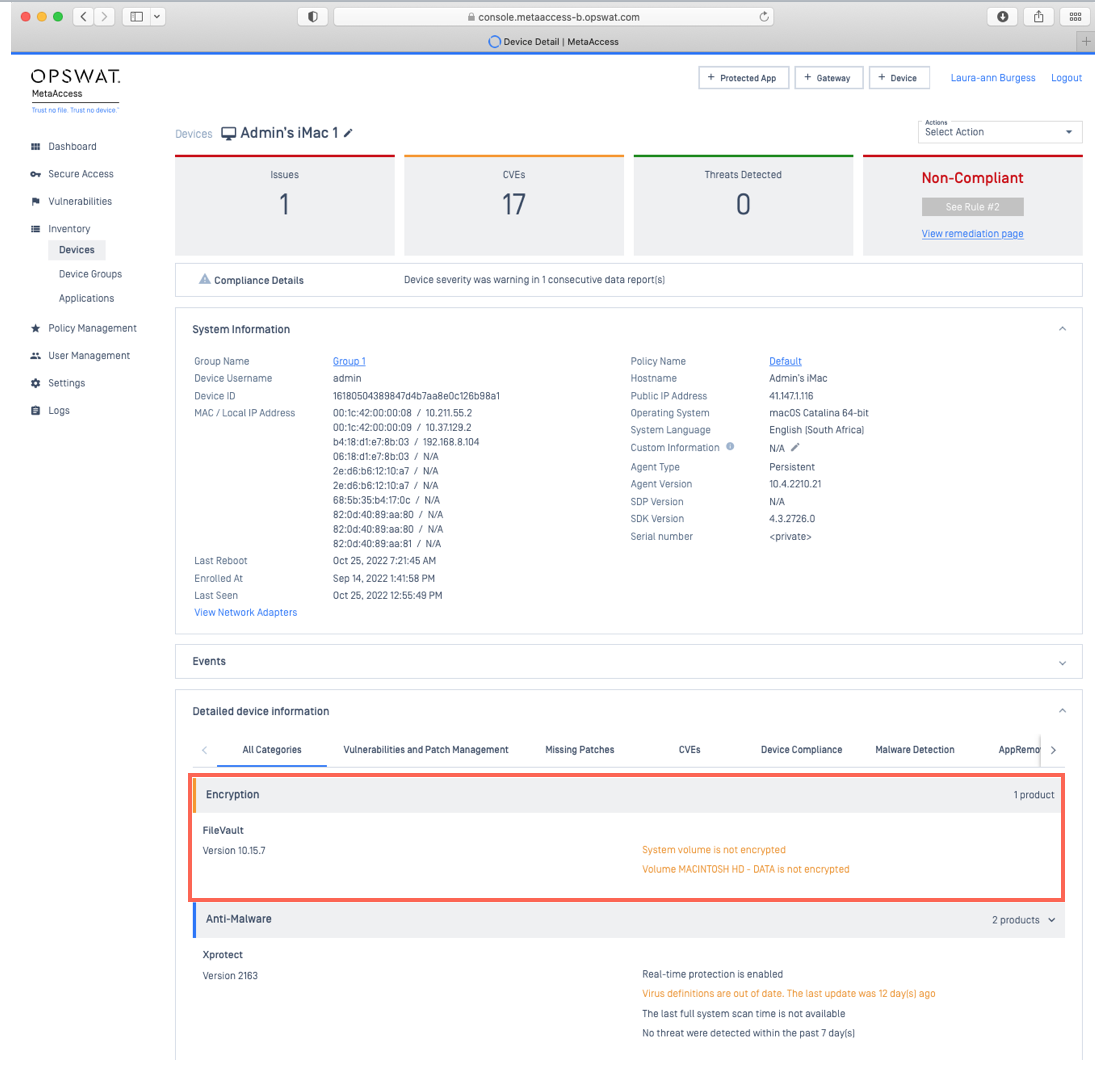This screenshot has width=1095, height=1079.
Task: Go back with the Safari back arrow
Action: [83, 17]
